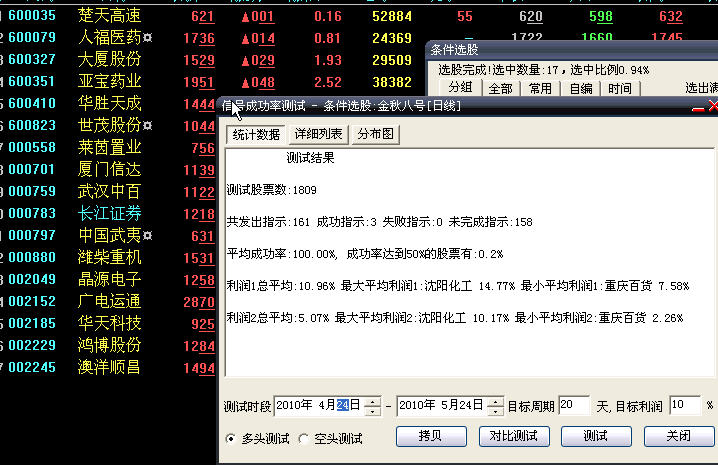
Task: Click stock name 武汉中百
Action: [109, 191]
